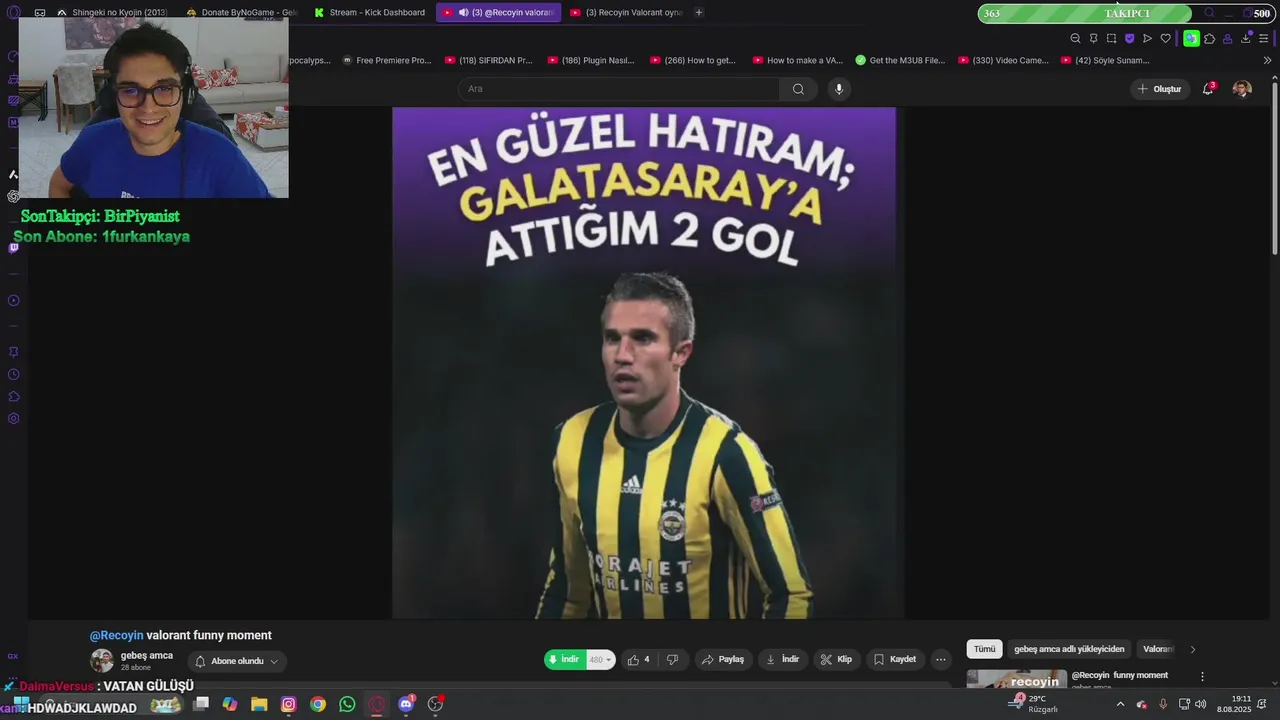Click the YouTube search magnifier button
The image size is (1280, 720).
click(798, 89)
